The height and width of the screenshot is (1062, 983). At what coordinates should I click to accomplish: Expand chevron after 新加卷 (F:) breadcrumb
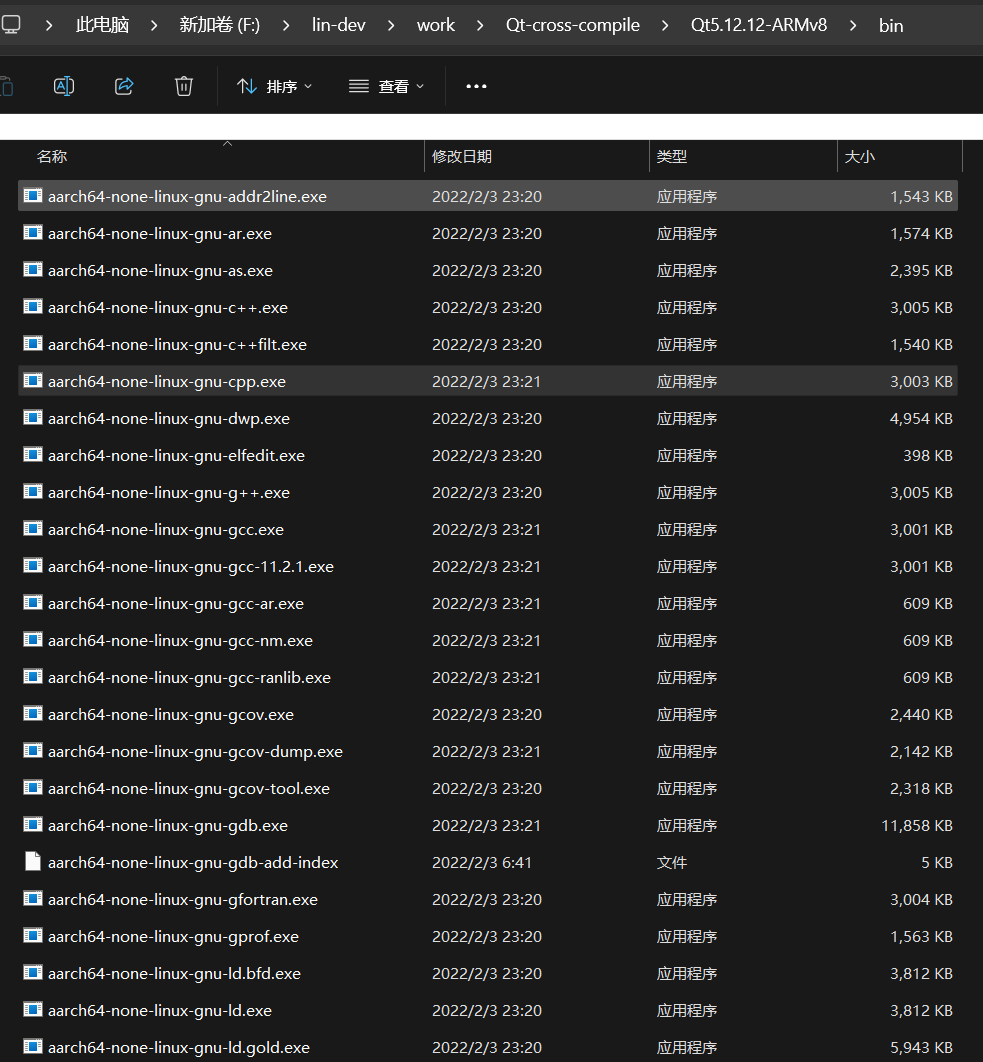tap(286, 25)
